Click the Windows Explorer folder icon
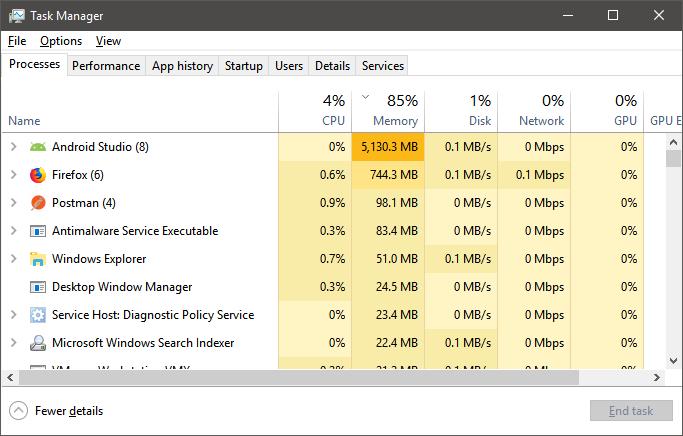Screen dimensions: 683x436 pos(38,259)
